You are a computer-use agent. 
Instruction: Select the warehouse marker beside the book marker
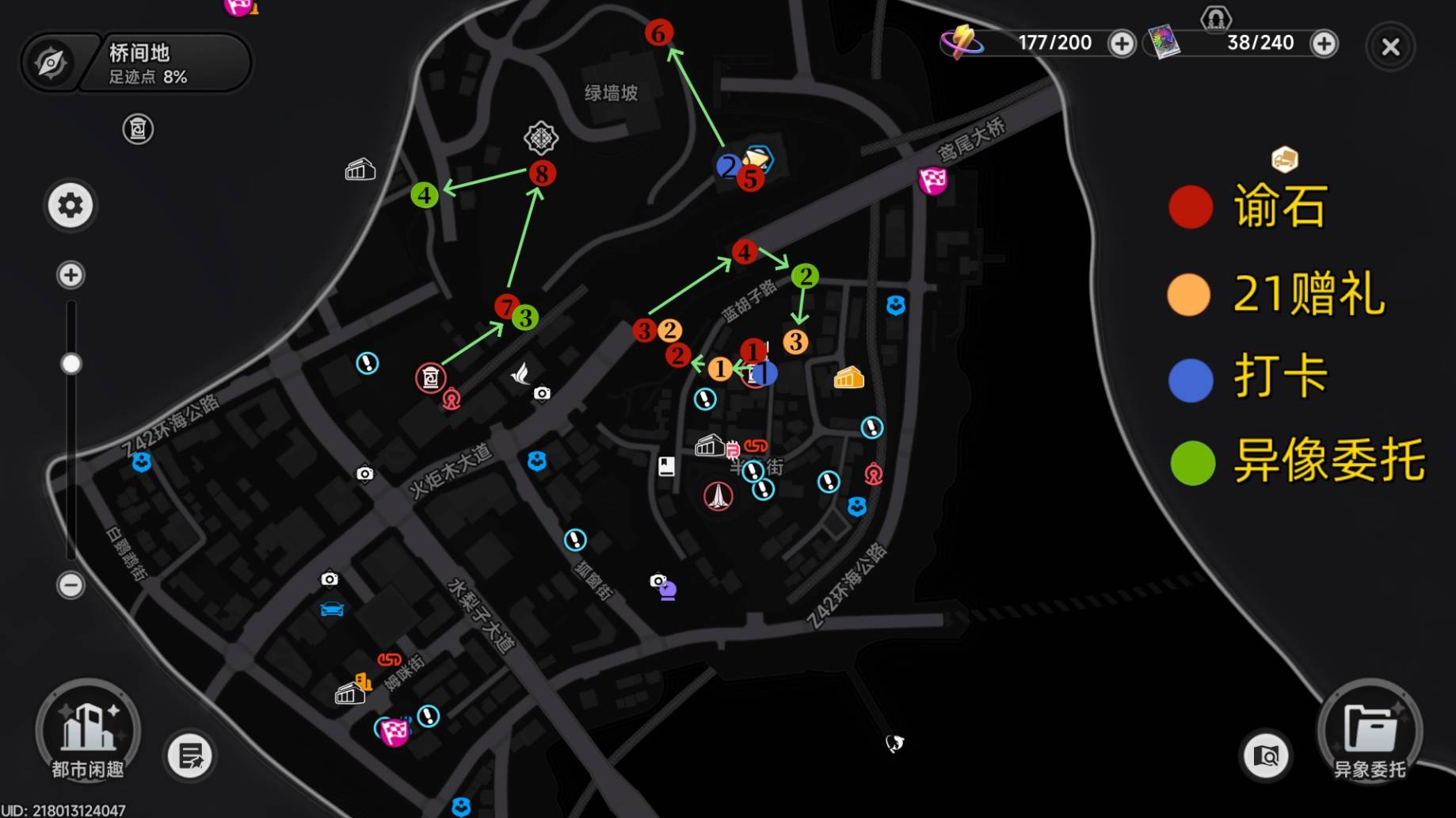pos(709,446)
